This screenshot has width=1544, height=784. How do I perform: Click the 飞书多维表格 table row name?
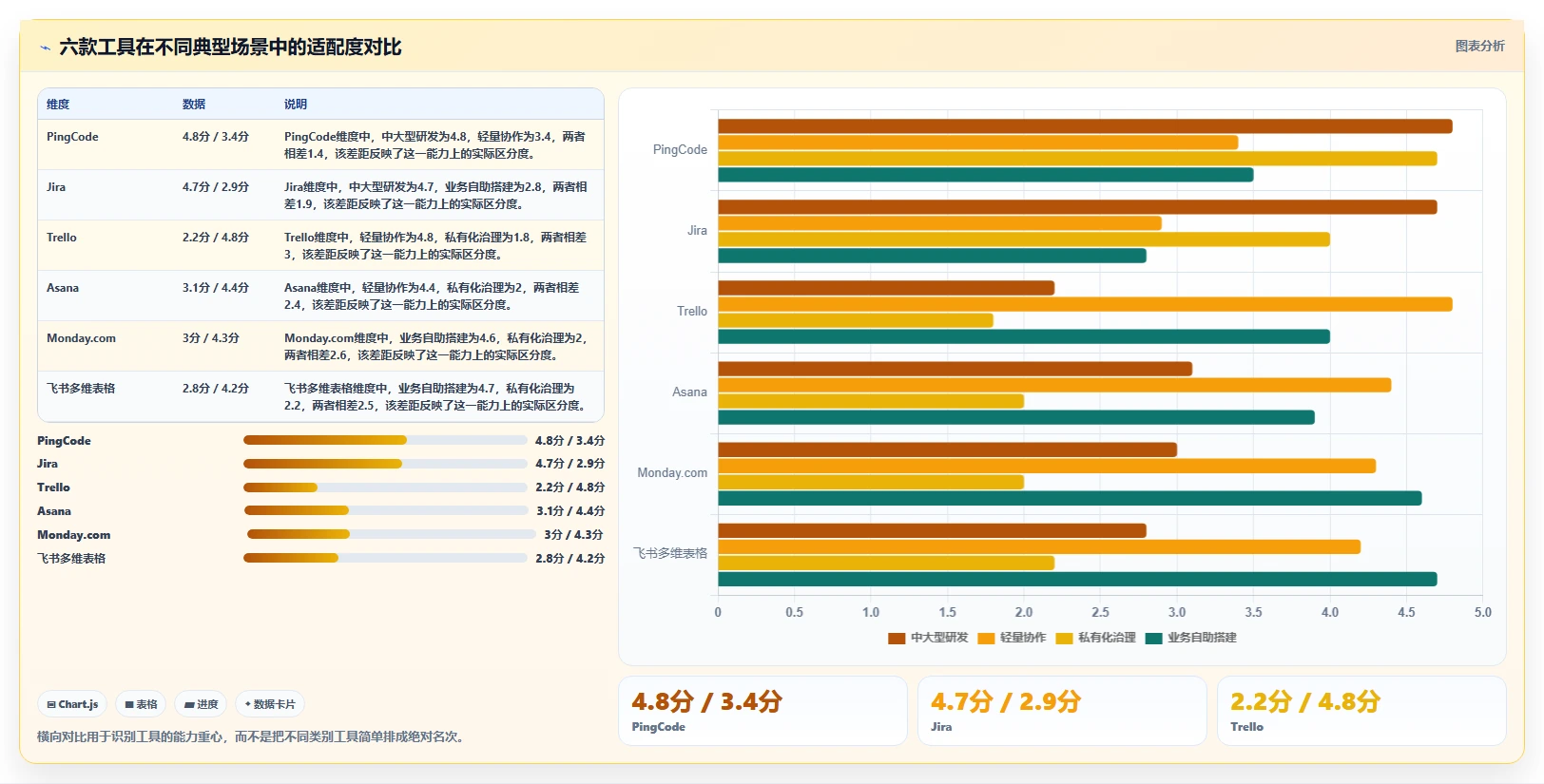[x=81, y=389]
